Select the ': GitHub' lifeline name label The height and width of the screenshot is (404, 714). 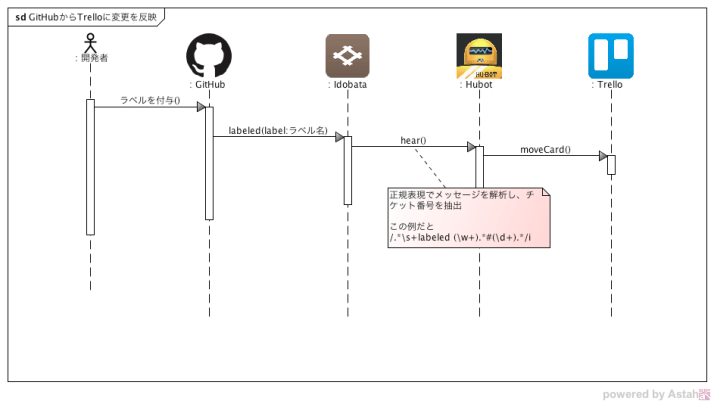click(207, 86)
